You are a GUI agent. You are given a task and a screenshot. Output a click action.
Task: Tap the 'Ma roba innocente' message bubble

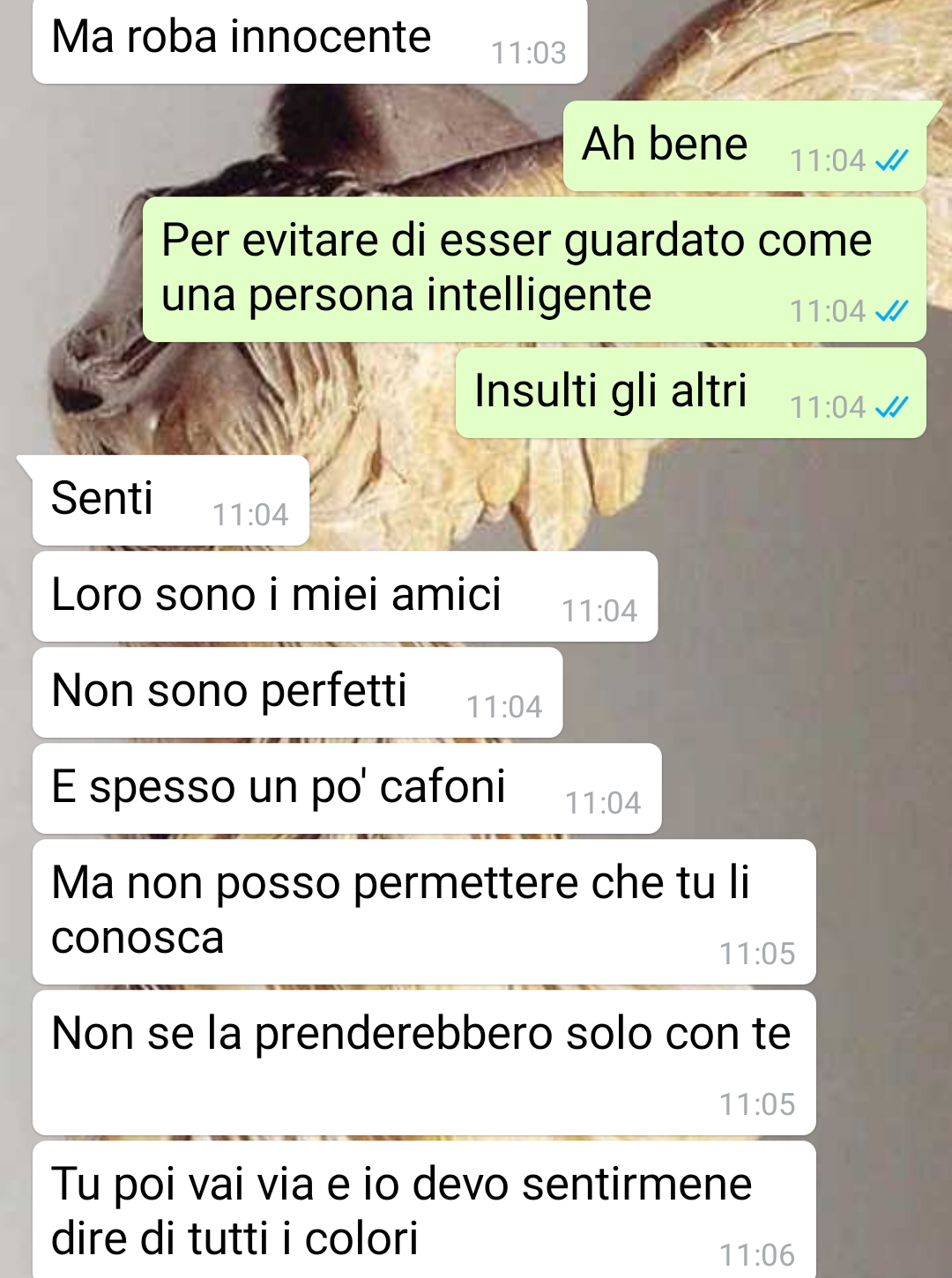(309, 41)
